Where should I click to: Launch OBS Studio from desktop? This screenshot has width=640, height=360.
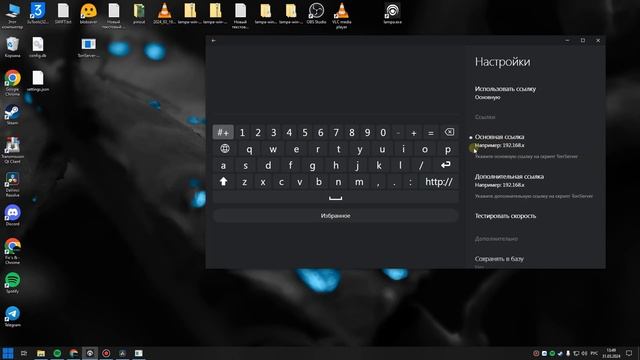coord(316,14)
